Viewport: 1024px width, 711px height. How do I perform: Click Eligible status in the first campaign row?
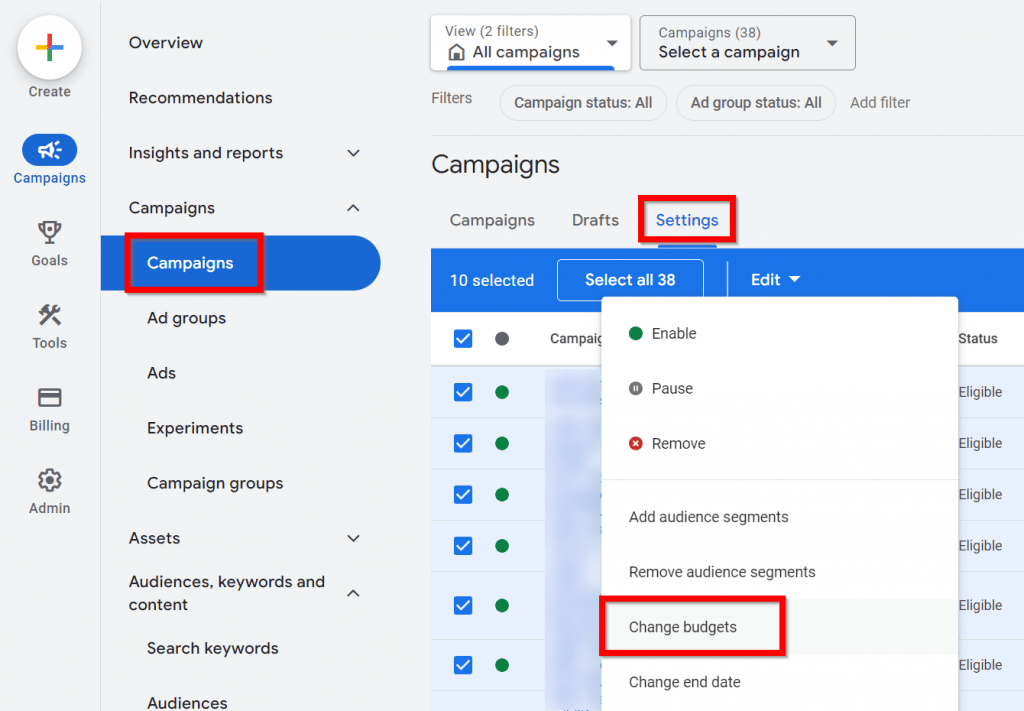980,392
